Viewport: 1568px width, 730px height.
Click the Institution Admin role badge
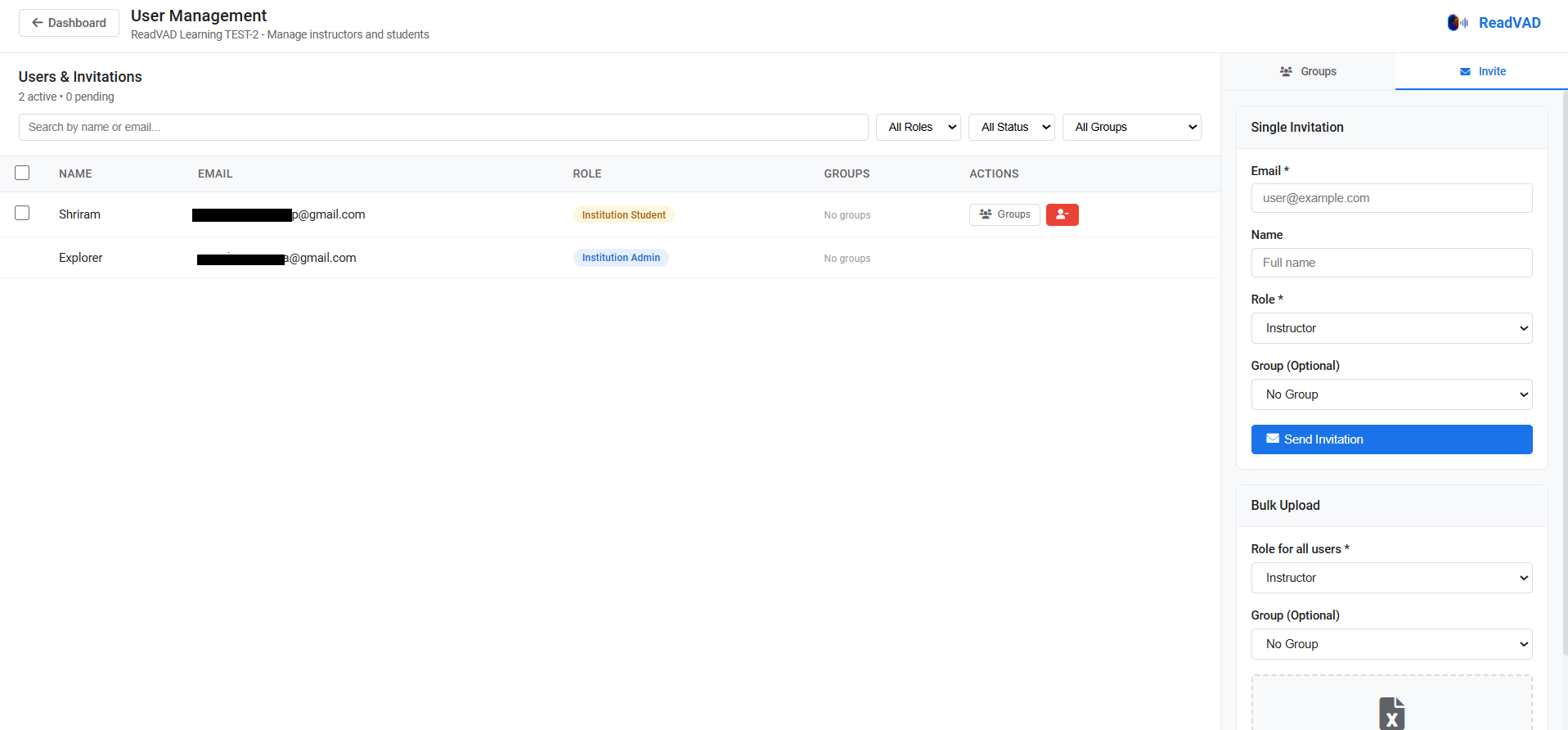click(621, 258)
